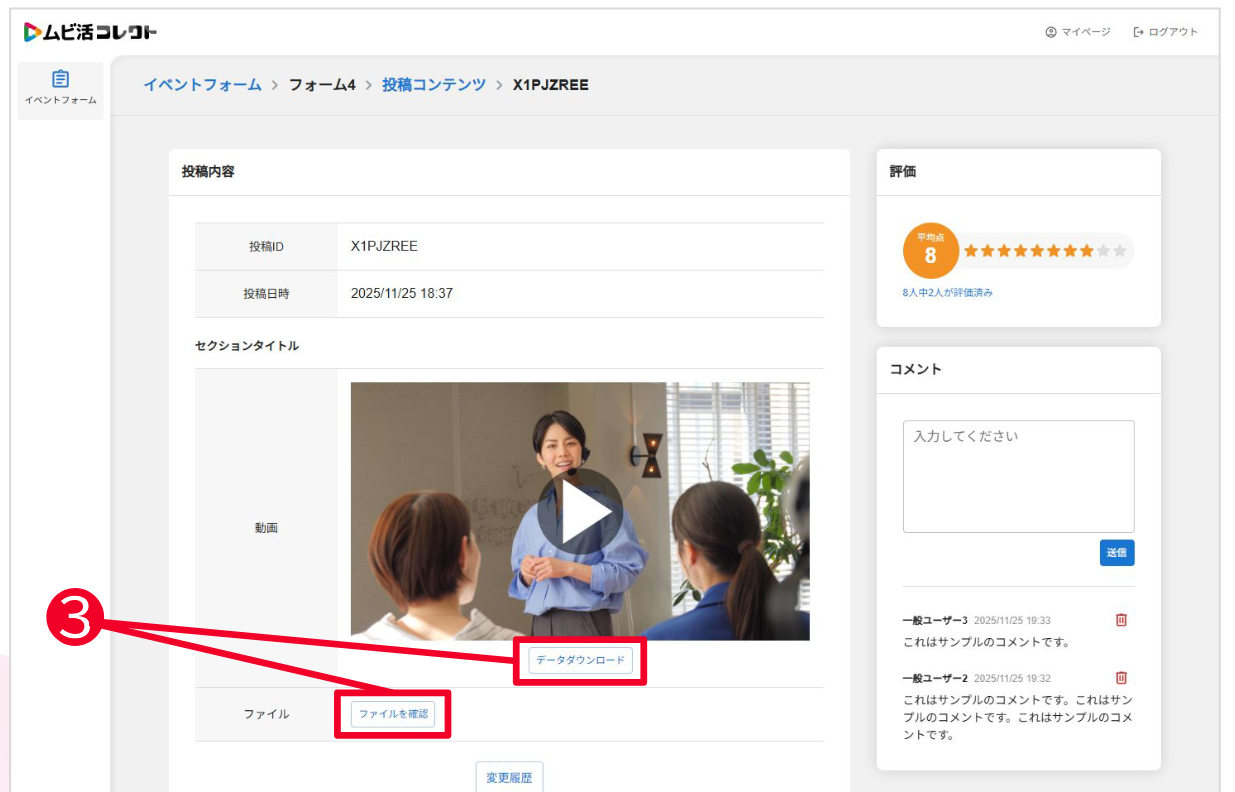Click the posting date 2025/11/25 18:37

pos(402,294)
